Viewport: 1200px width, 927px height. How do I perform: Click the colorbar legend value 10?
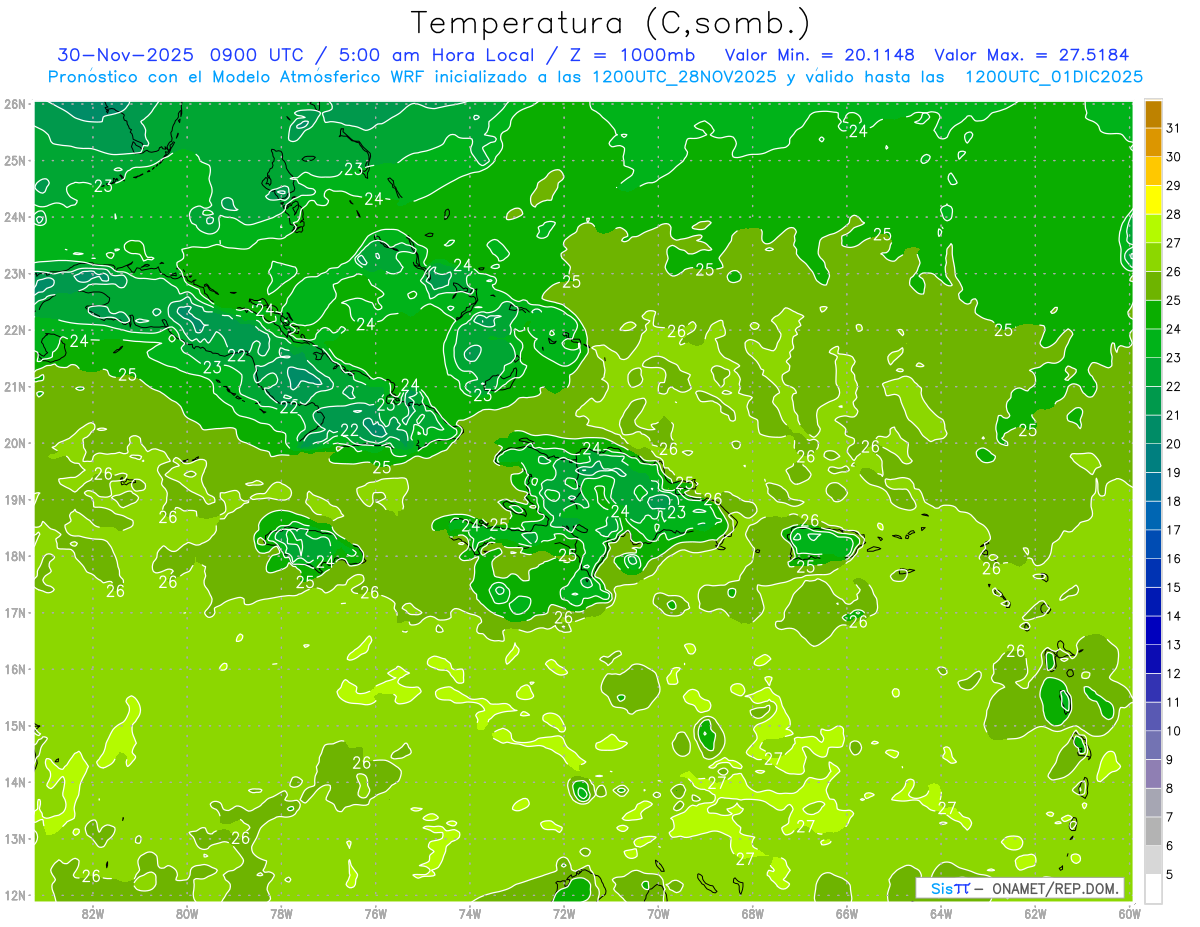1174,731
